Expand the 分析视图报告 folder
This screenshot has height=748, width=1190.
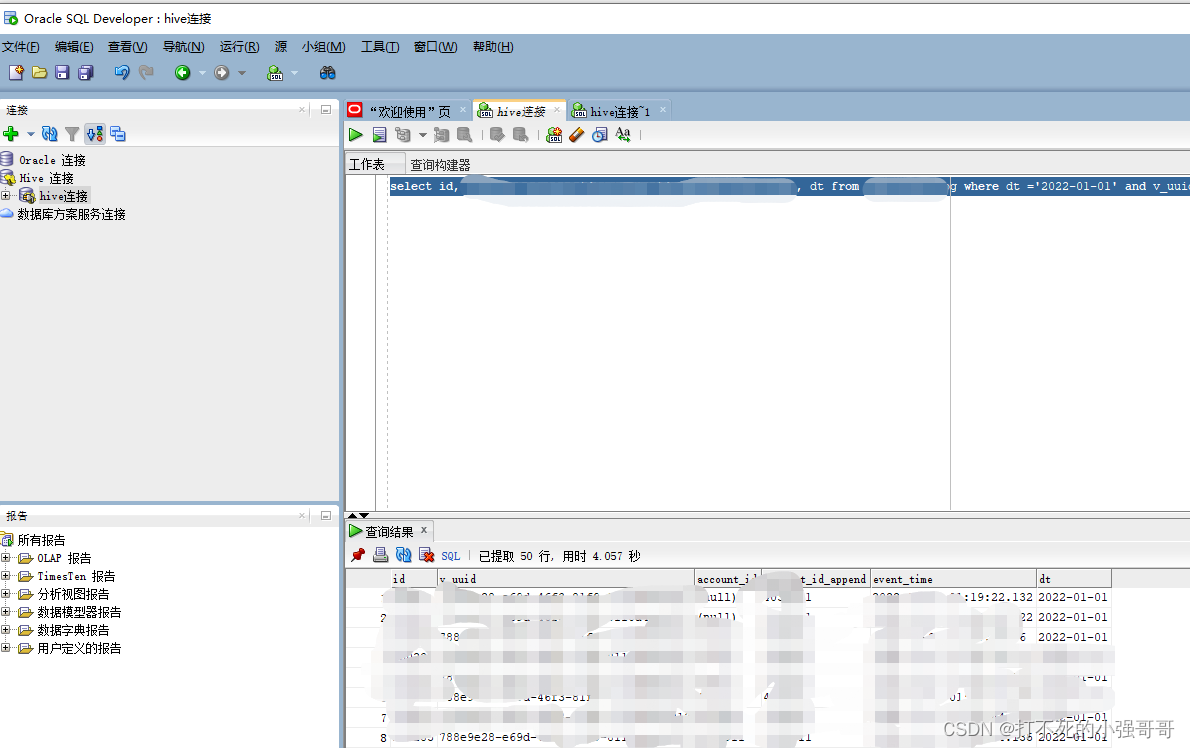click(x=6, y=593)
